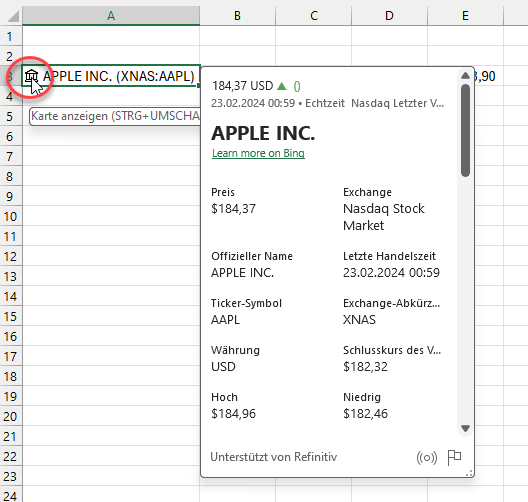
Task: Click the APPLE INC. card title
Action: 263,133
